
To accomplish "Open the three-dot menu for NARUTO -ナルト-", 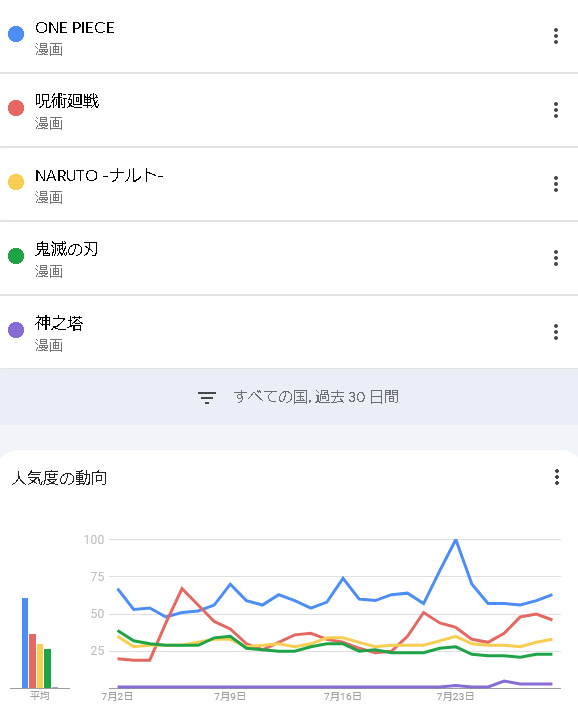I will (556, 184).
